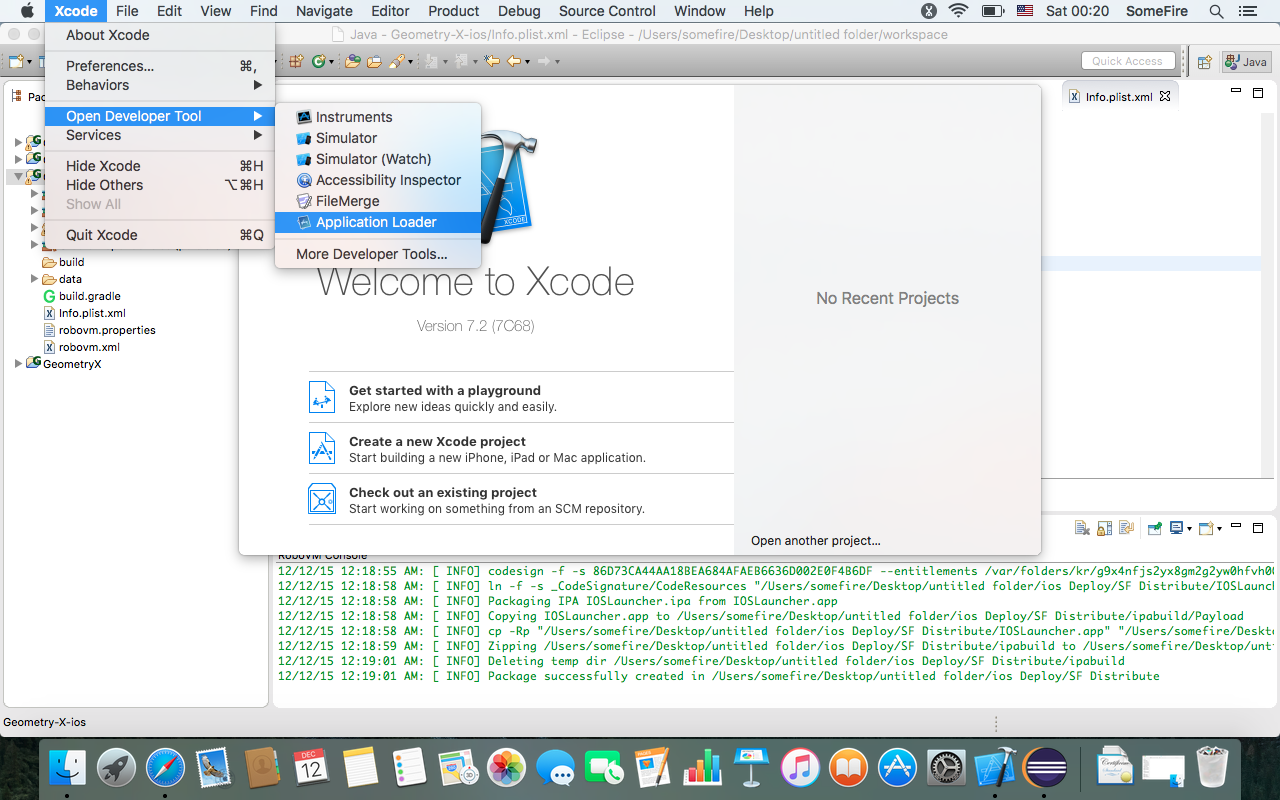Open Finder from the Dock
The width and height of the screenshot is (1280, 800).
coord(68,768)
